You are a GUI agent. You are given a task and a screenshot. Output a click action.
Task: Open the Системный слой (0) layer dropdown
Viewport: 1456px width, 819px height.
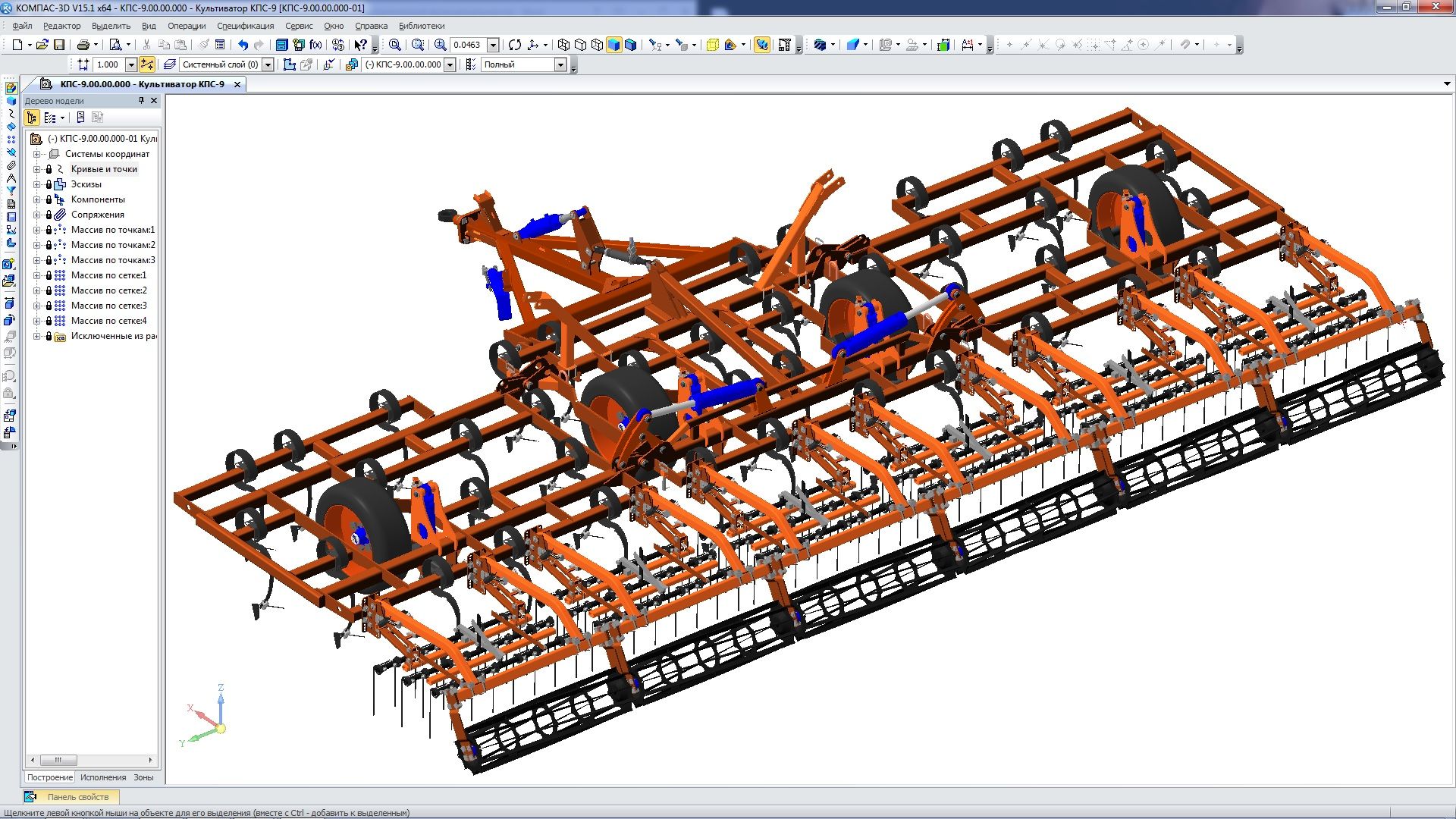[268, 64]
